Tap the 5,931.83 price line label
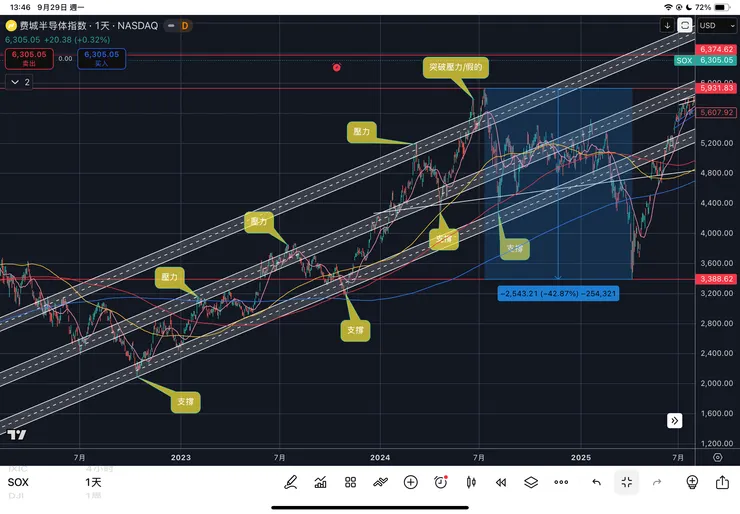The height and width of the screenshot is (514, 740). (x=716, y=88)
